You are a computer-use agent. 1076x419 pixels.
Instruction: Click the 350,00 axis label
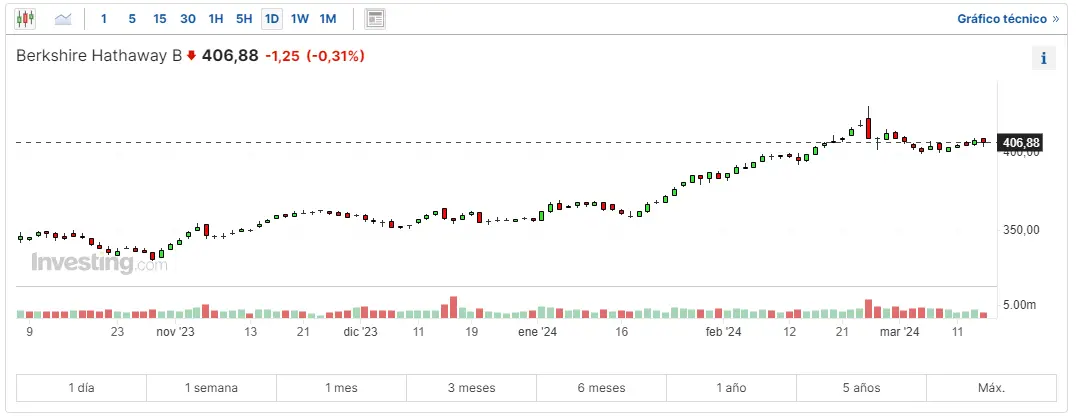[1021, 230]
